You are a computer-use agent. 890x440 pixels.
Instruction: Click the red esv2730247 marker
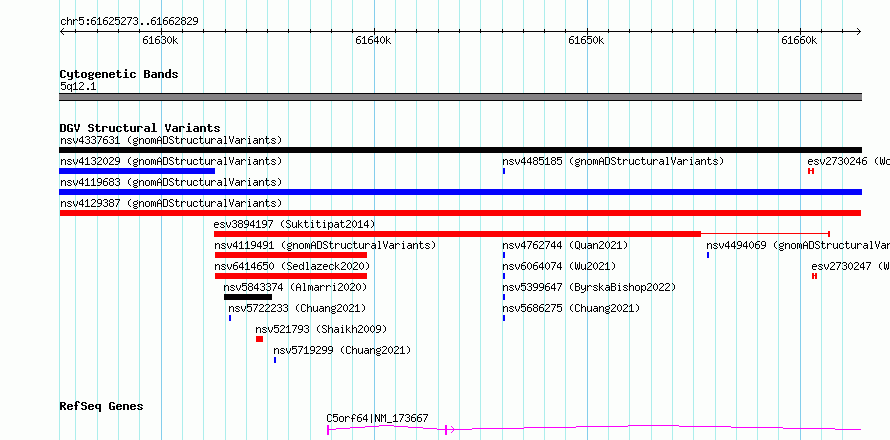pos(815,276)
